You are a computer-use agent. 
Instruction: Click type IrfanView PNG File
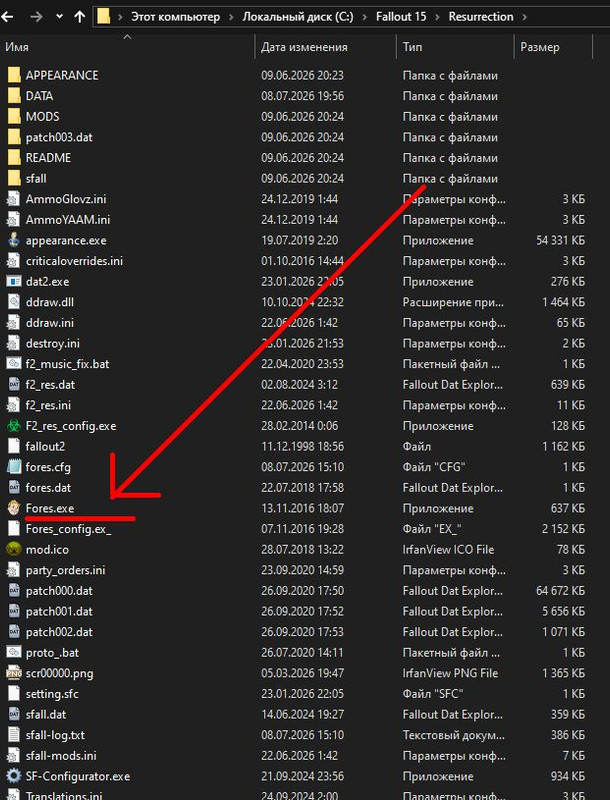click(450, 673)
